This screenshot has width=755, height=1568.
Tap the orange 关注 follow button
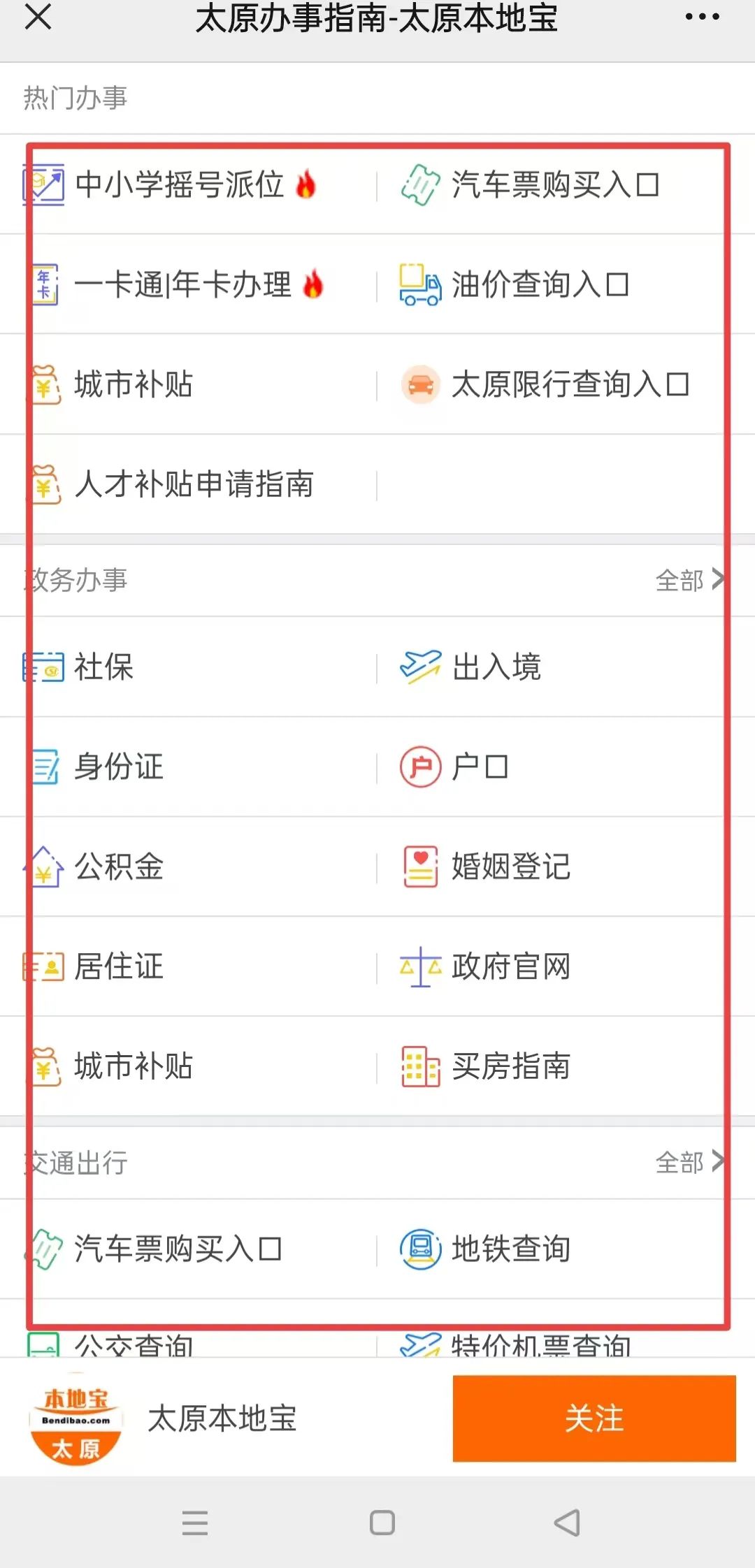(594, 1418)
